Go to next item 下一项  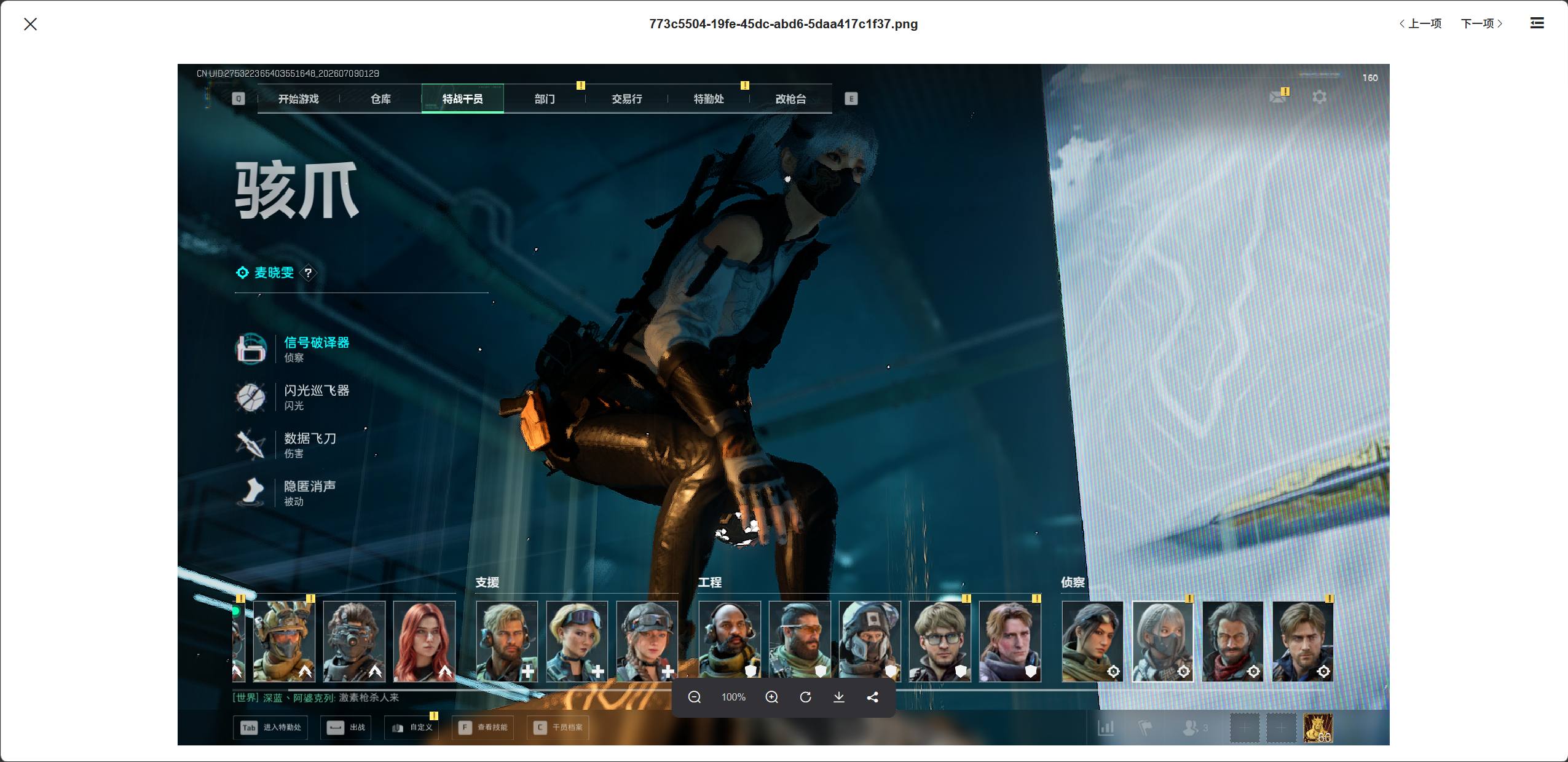tap(1482, 23)
